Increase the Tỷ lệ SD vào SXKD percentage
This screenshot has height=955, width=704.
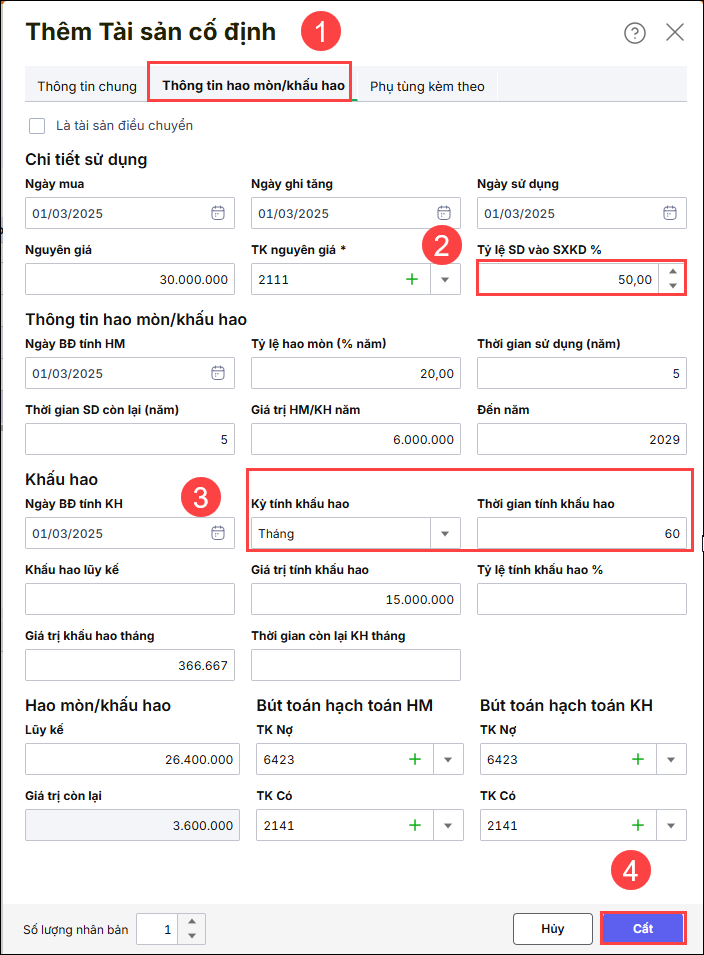pyautogui.click(x=674, y=272)
